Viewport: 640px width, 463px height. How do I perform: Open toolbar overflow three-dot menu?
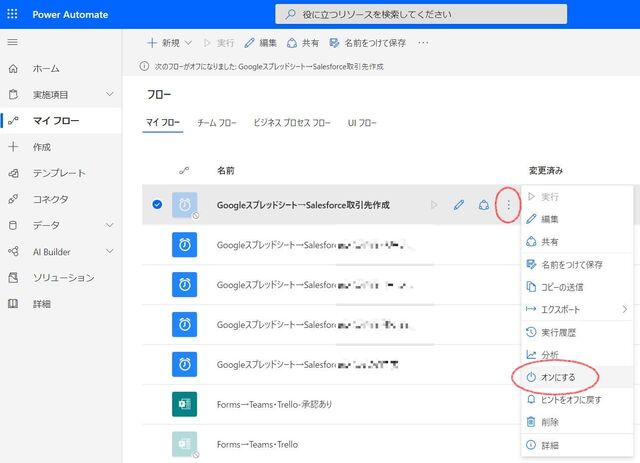click(x=423, y=42)
